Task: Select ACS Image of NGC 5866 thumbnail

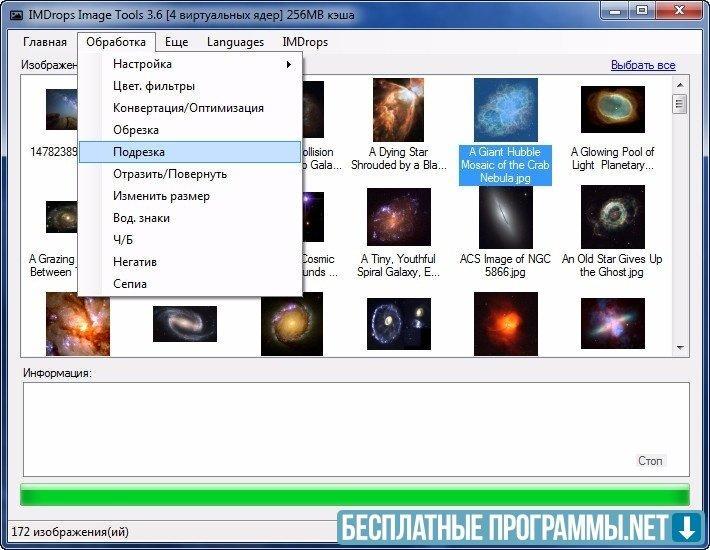Action: pyautogui.click(x=506, y=217)
